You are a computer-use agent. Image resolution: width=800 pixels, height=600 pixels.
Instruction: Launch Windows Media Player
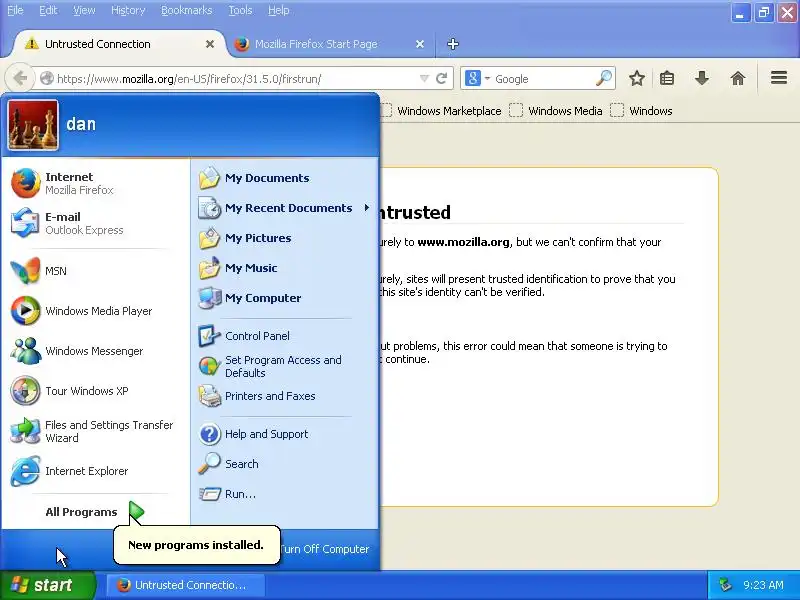coord(96,311)
